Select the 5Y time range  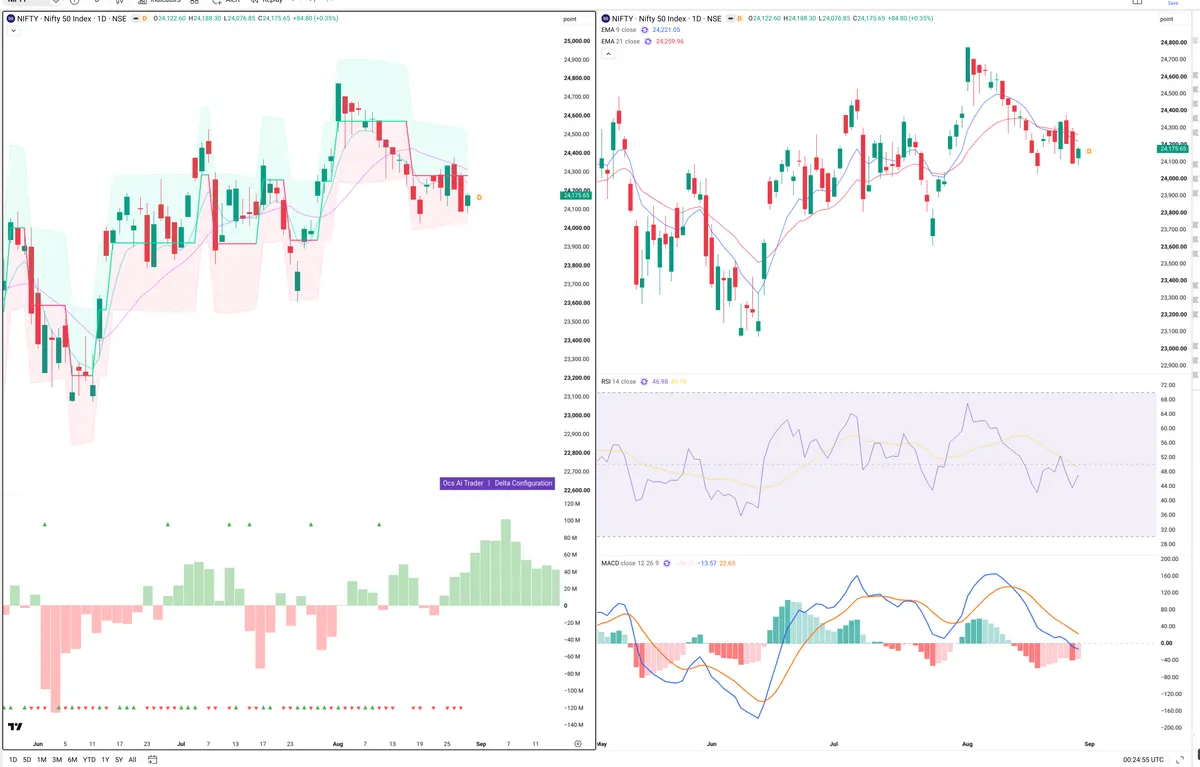point(119,760)
